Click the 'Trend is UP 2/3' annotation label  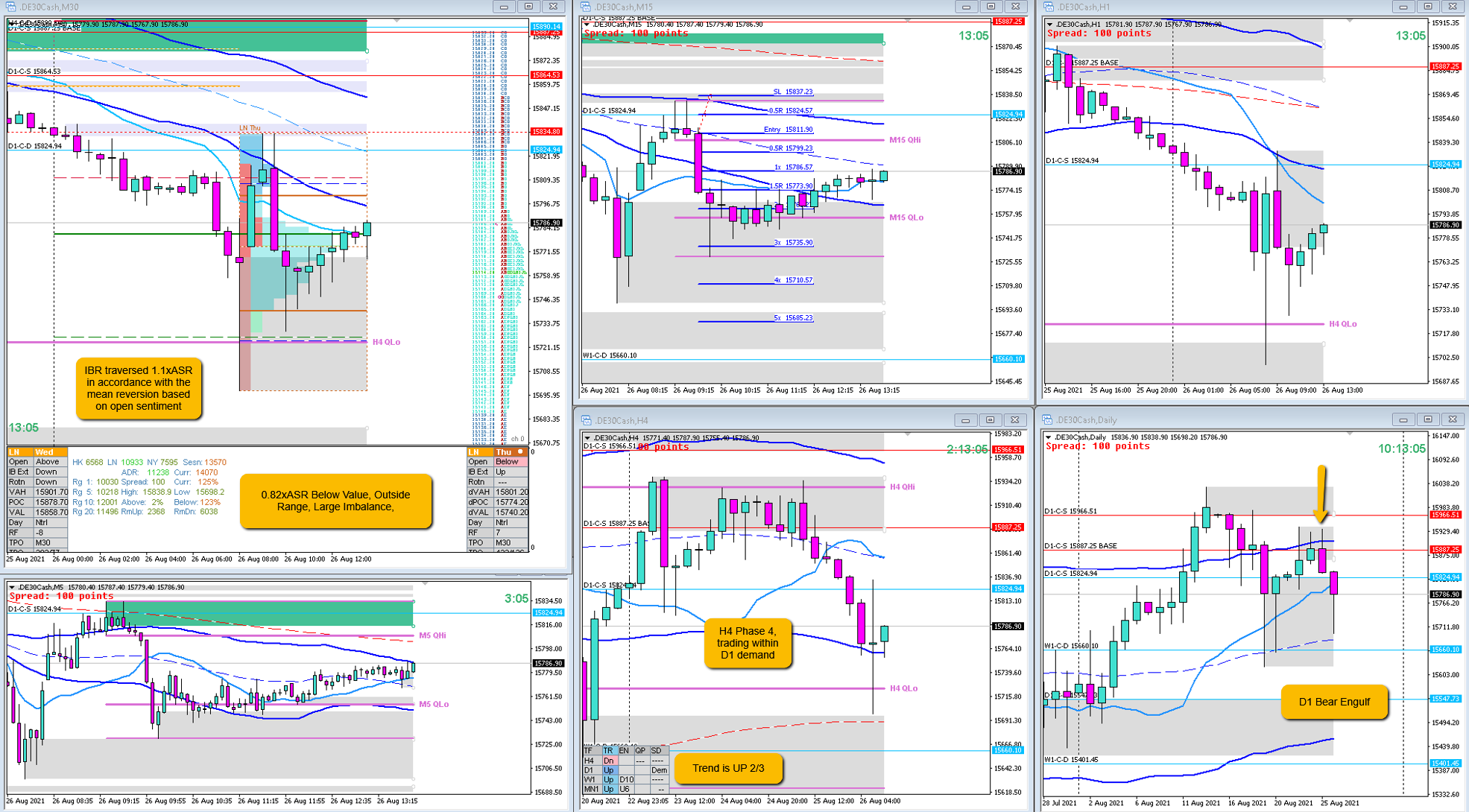click(x=728, y=768)
